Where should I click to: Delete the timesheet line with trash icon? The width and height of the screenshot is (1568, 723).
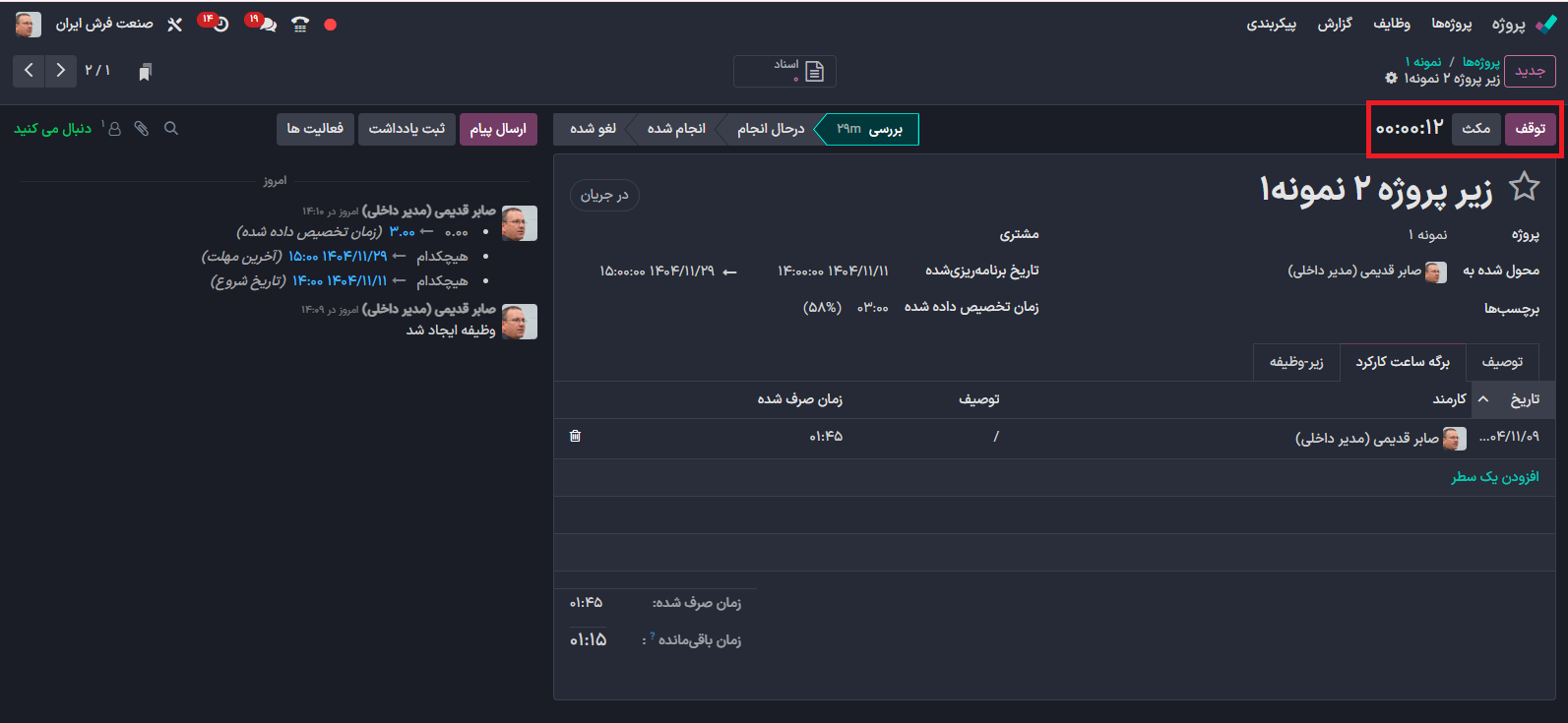(575, 436)
